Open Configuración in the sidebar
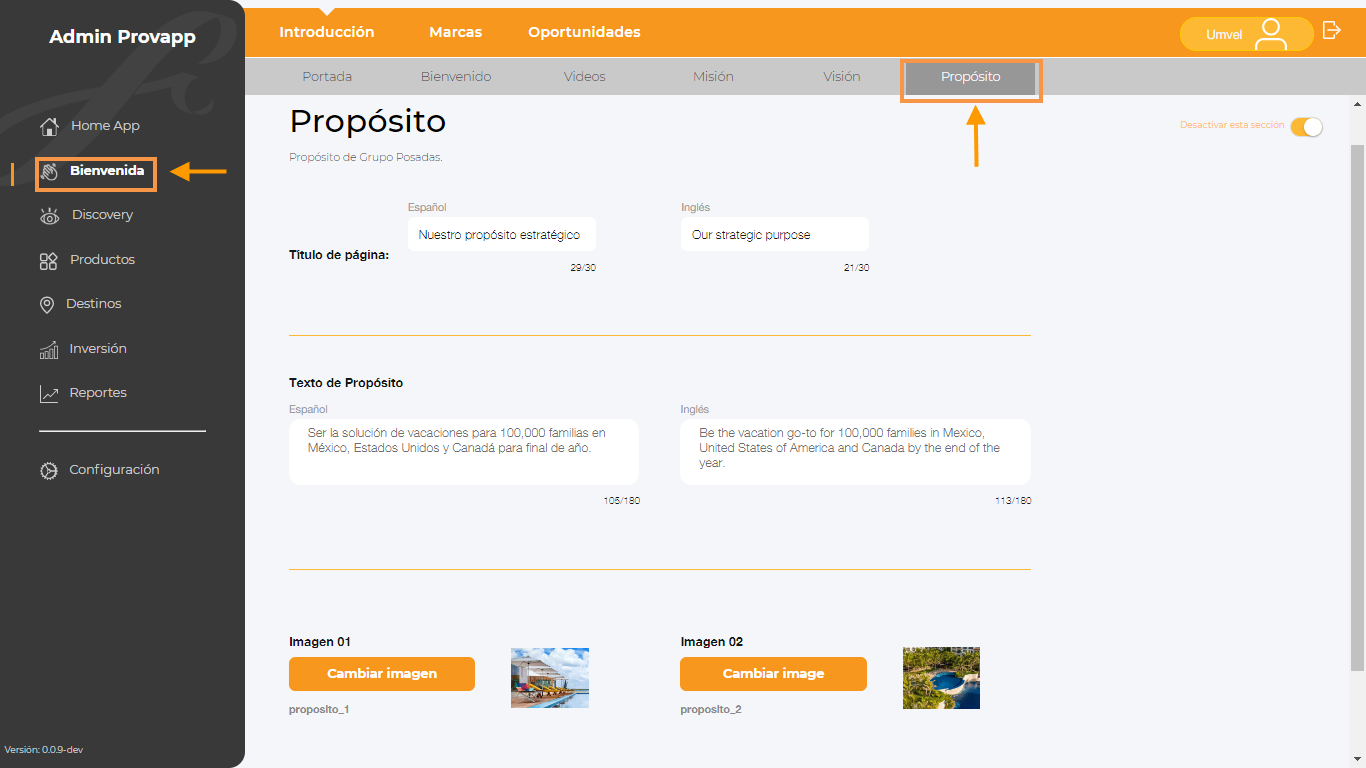Screen dimensions: 1366x768 point(114,470)
